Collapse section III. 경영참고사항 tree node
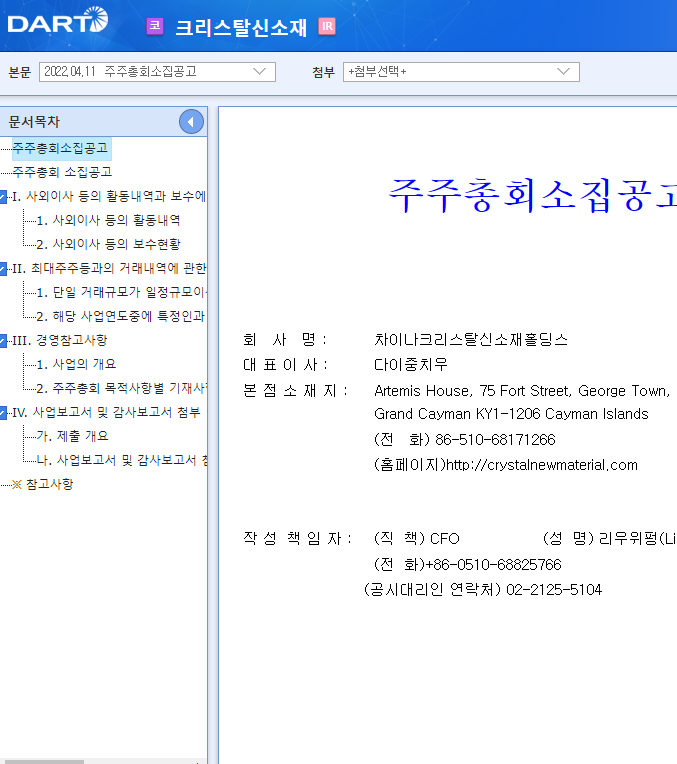 tap(3, 341)
